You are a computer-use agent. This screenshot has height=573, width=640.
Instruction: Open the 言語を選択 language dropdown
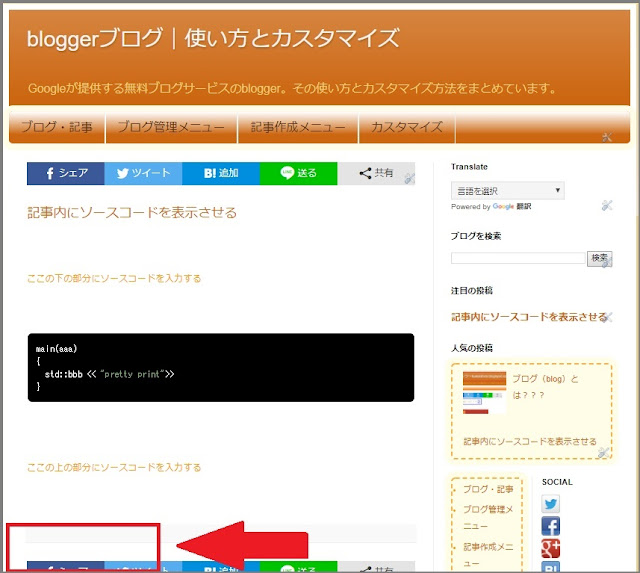[508, 191]
